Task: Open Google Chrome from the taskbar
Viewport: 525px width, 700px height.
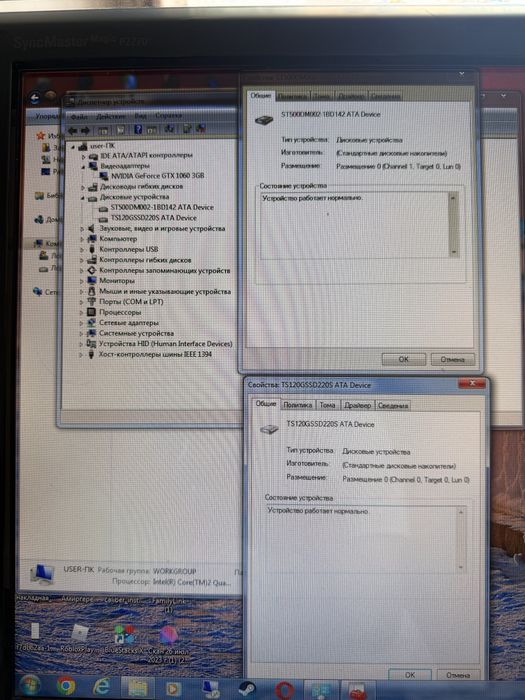Action: [x=66, y=687]
